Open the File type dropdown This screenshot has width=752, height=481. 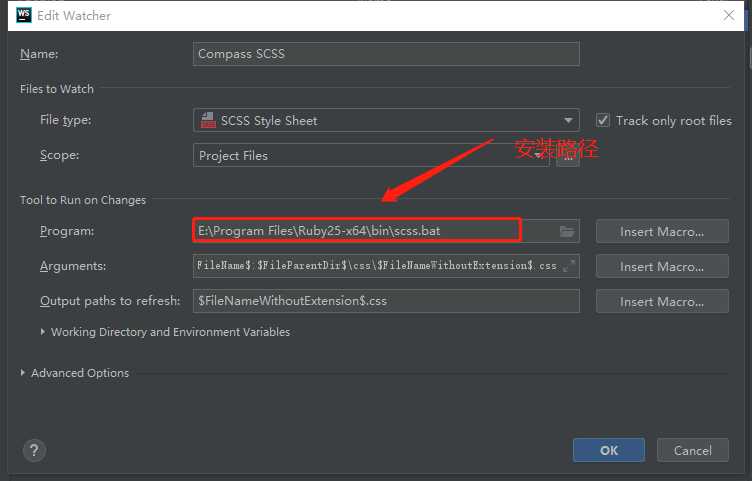386,120
